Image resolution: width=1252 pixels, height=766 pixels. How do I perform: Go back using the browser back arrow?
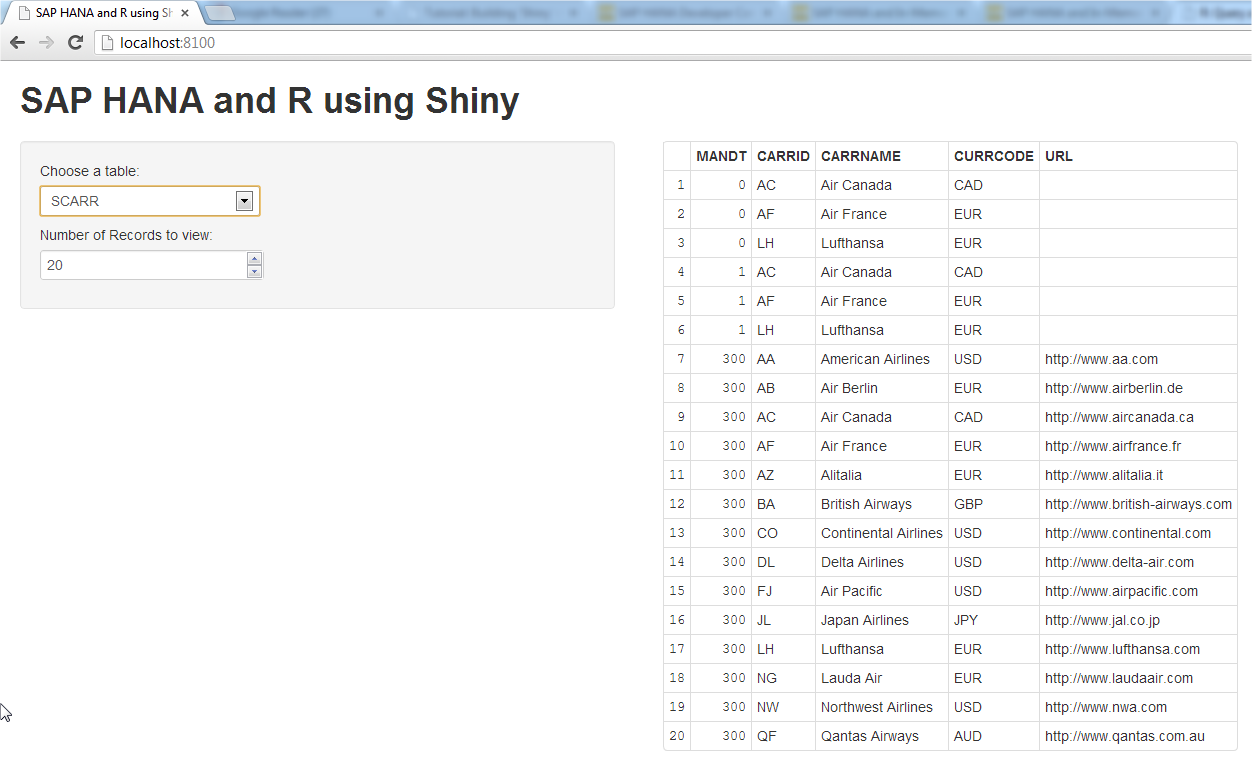17,43
